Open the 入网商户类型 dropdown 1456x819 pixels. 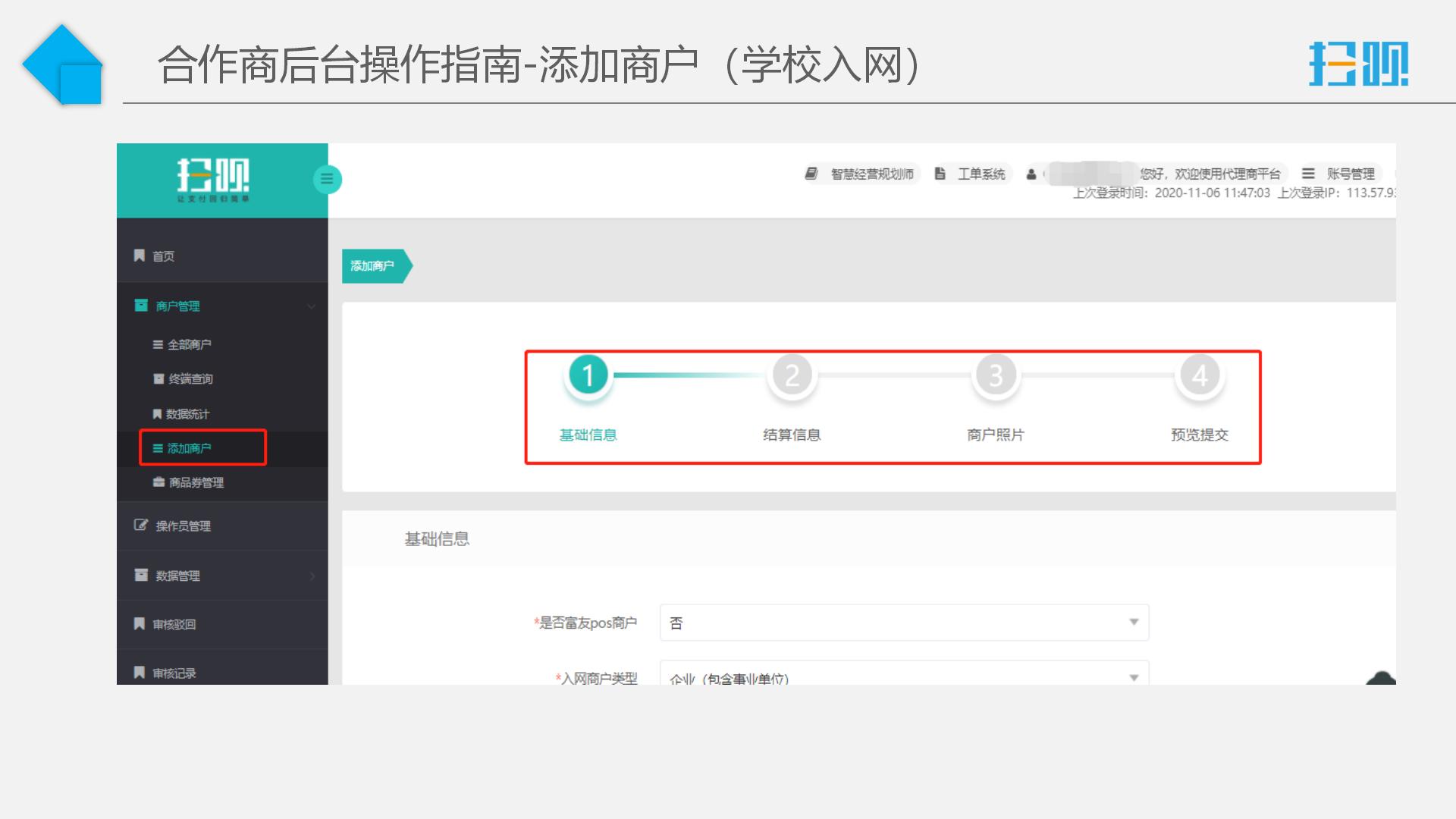(x=904, y=673)
